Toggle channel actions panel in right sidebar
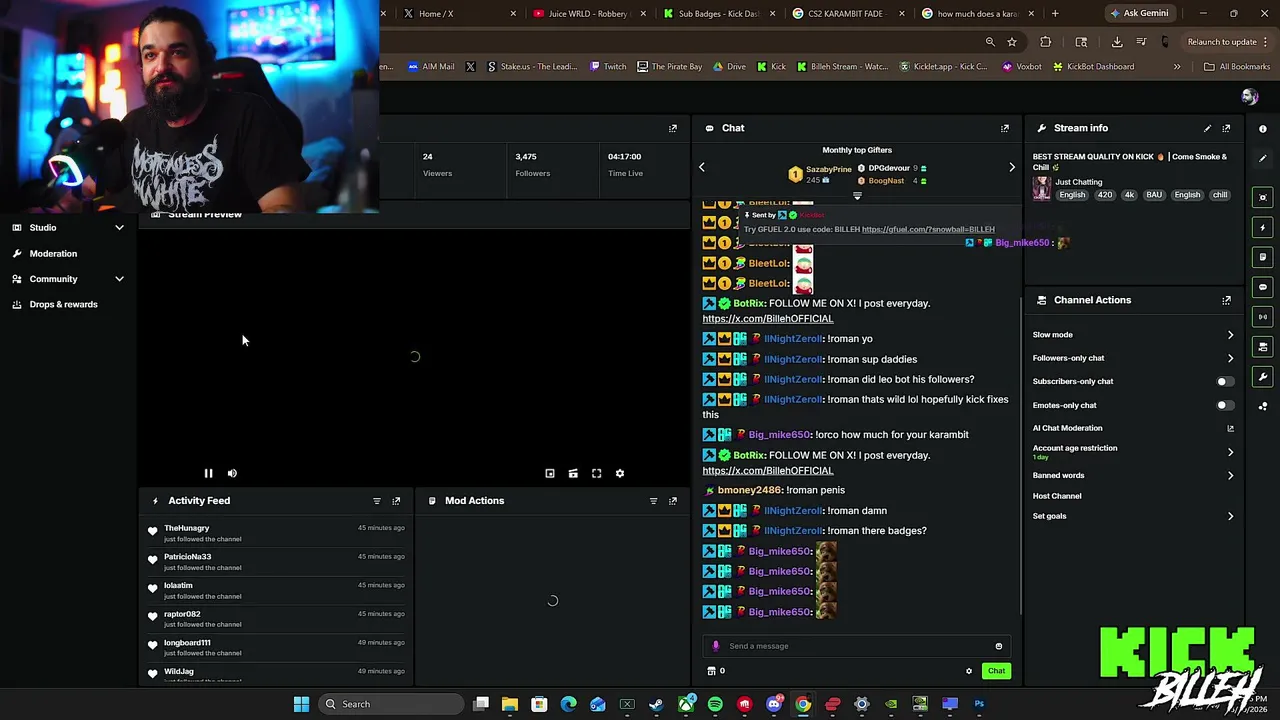The width and height of the screenshot is (1280, 720). [x=1263, y=347]
